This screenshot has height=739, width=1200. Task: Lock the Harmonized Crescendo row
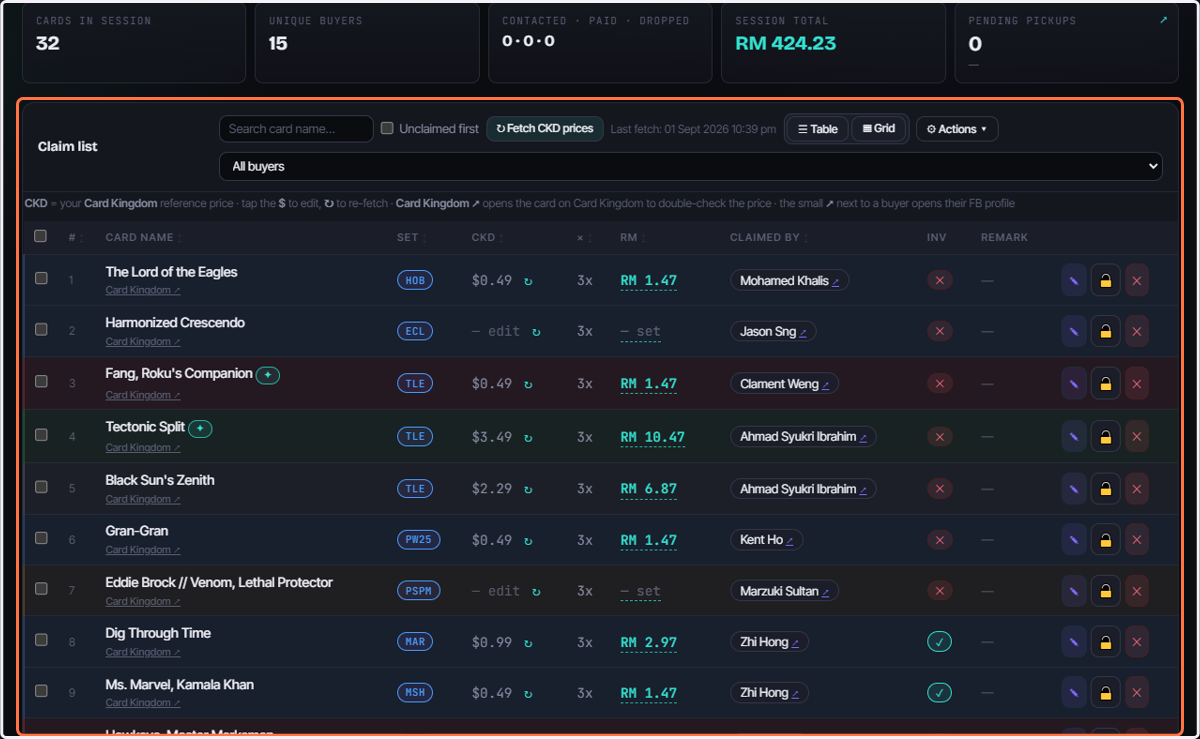click(1105, 331)
